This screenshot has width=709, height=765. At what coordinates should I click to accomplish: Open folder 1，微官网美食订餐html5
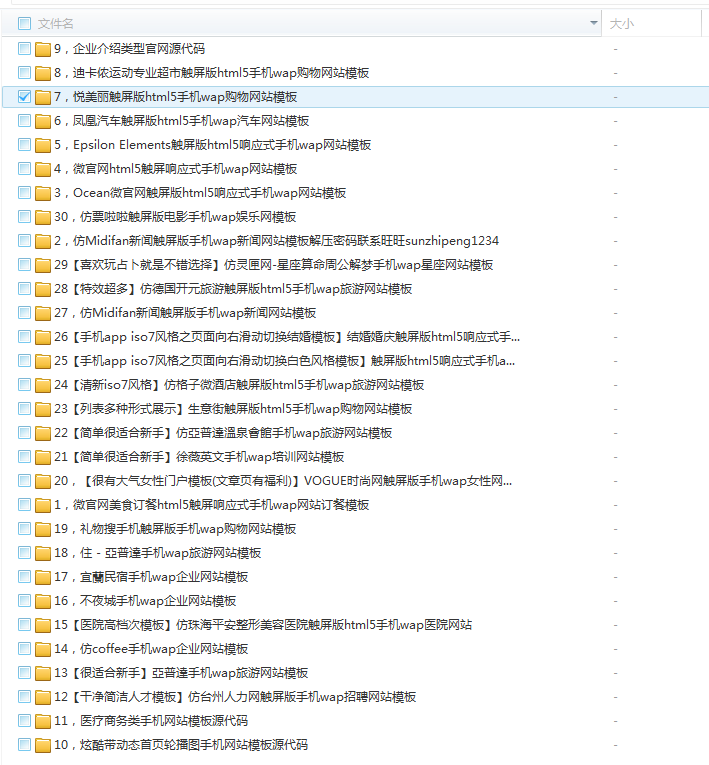(212, 504)
